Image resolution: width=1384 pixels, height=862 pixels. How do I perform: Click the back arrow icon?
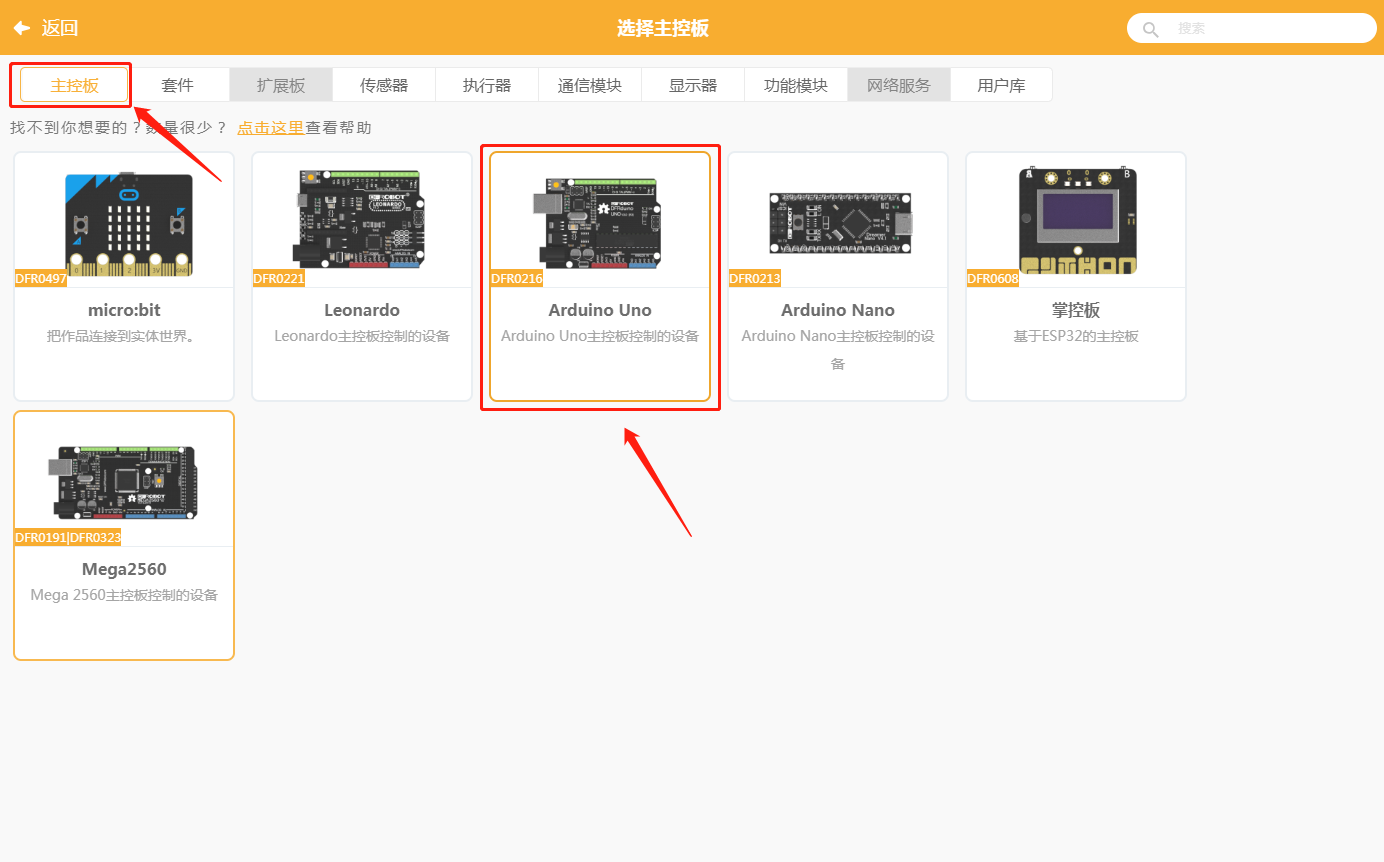[22, 28]
